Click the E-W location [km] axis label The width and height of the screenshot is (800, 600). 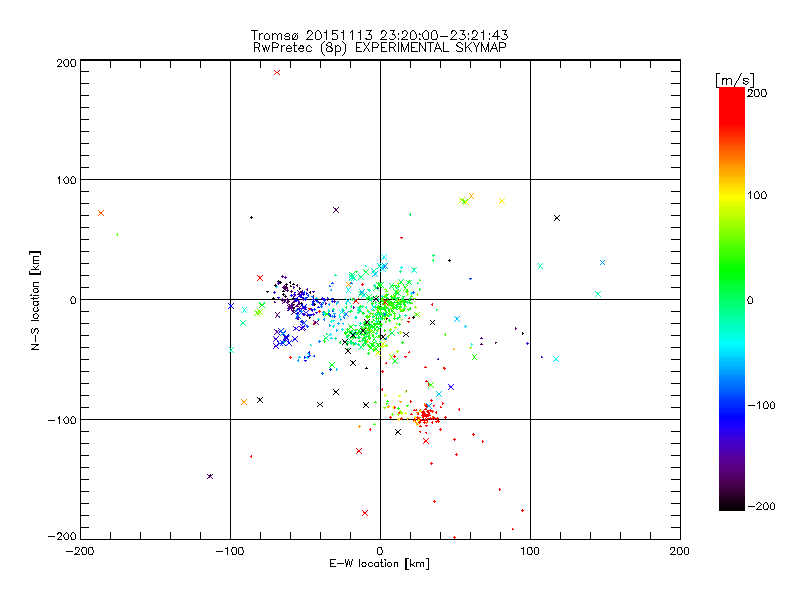pyautogui.click(x=379, y=564)
